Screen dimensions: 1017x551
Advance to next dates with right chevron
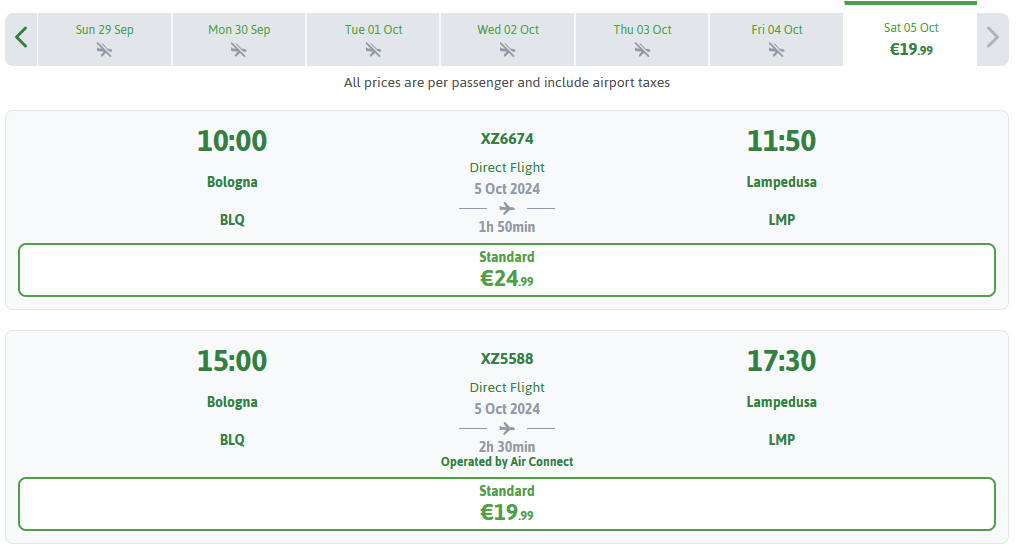click(992, 38)
